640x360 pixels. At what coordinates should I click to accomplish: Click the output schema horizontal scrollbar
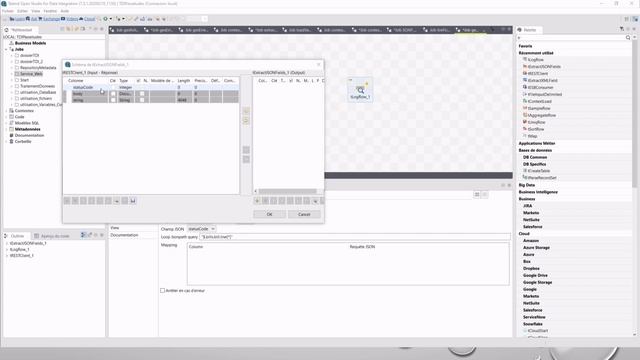[287, 191]
